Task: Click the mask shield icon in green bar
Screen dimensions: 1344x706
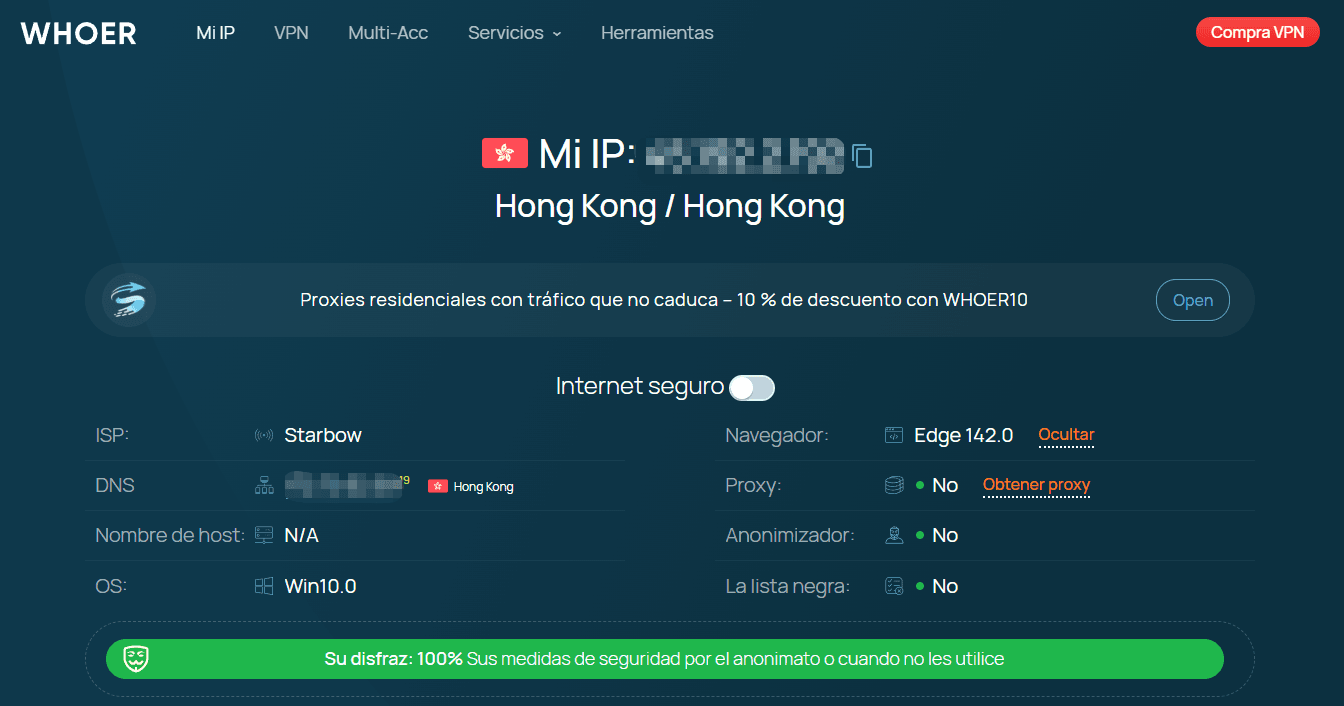Action: pos(136,659)
